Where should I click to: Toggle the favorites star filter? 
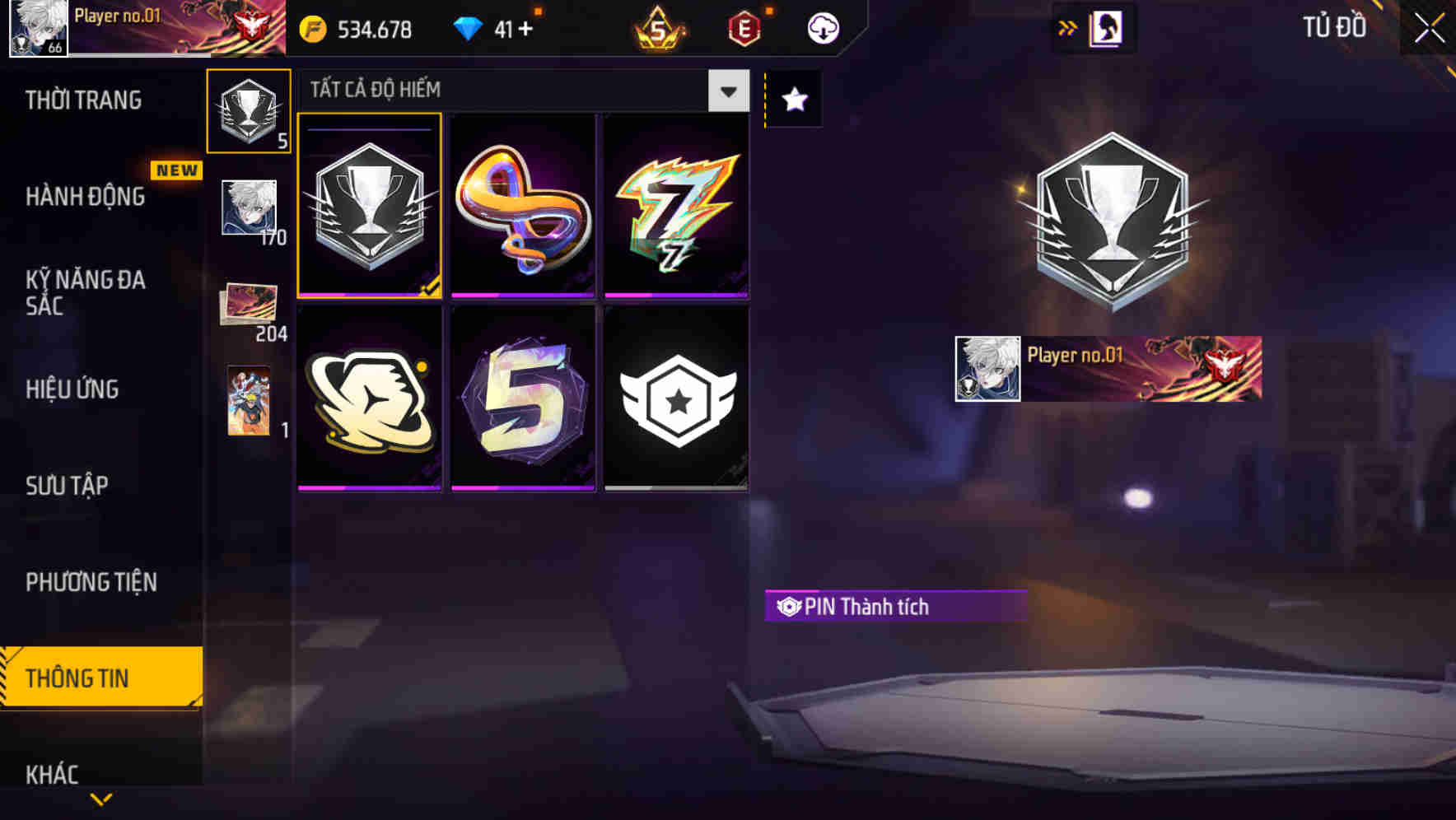point(795,100)
